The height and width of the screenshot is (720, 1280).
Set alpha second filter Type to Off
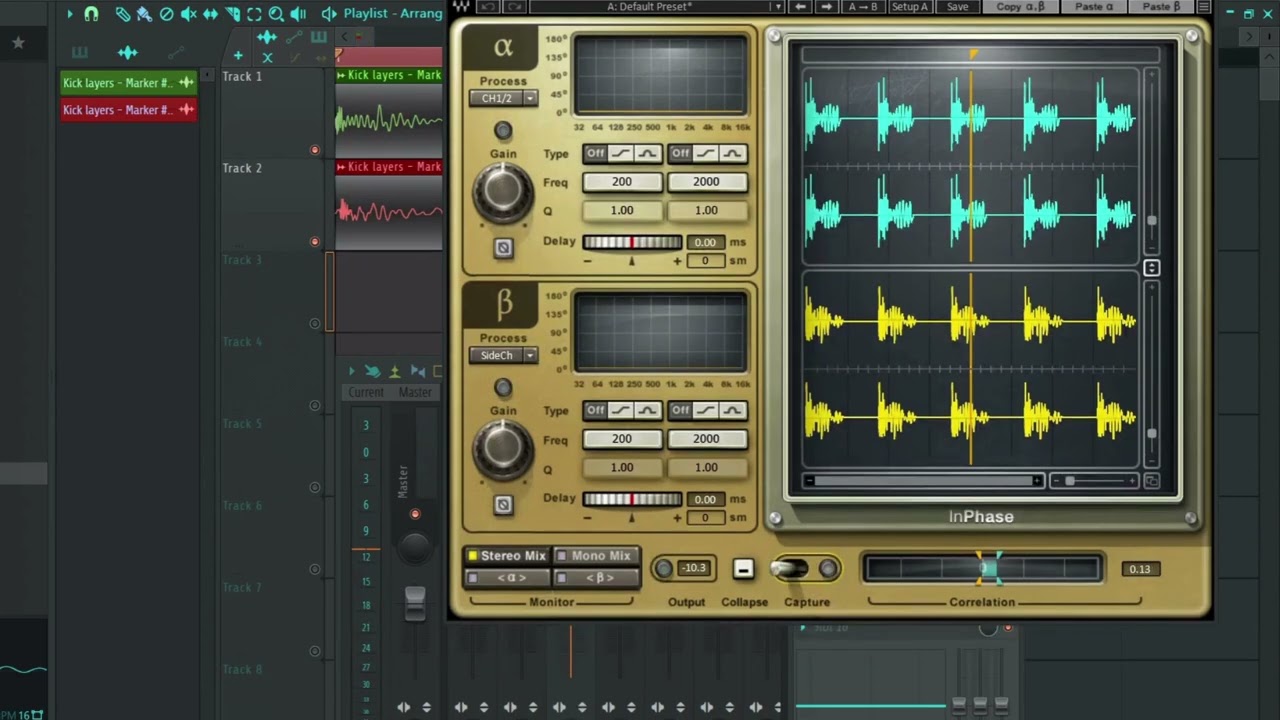[x=680, y=153]
